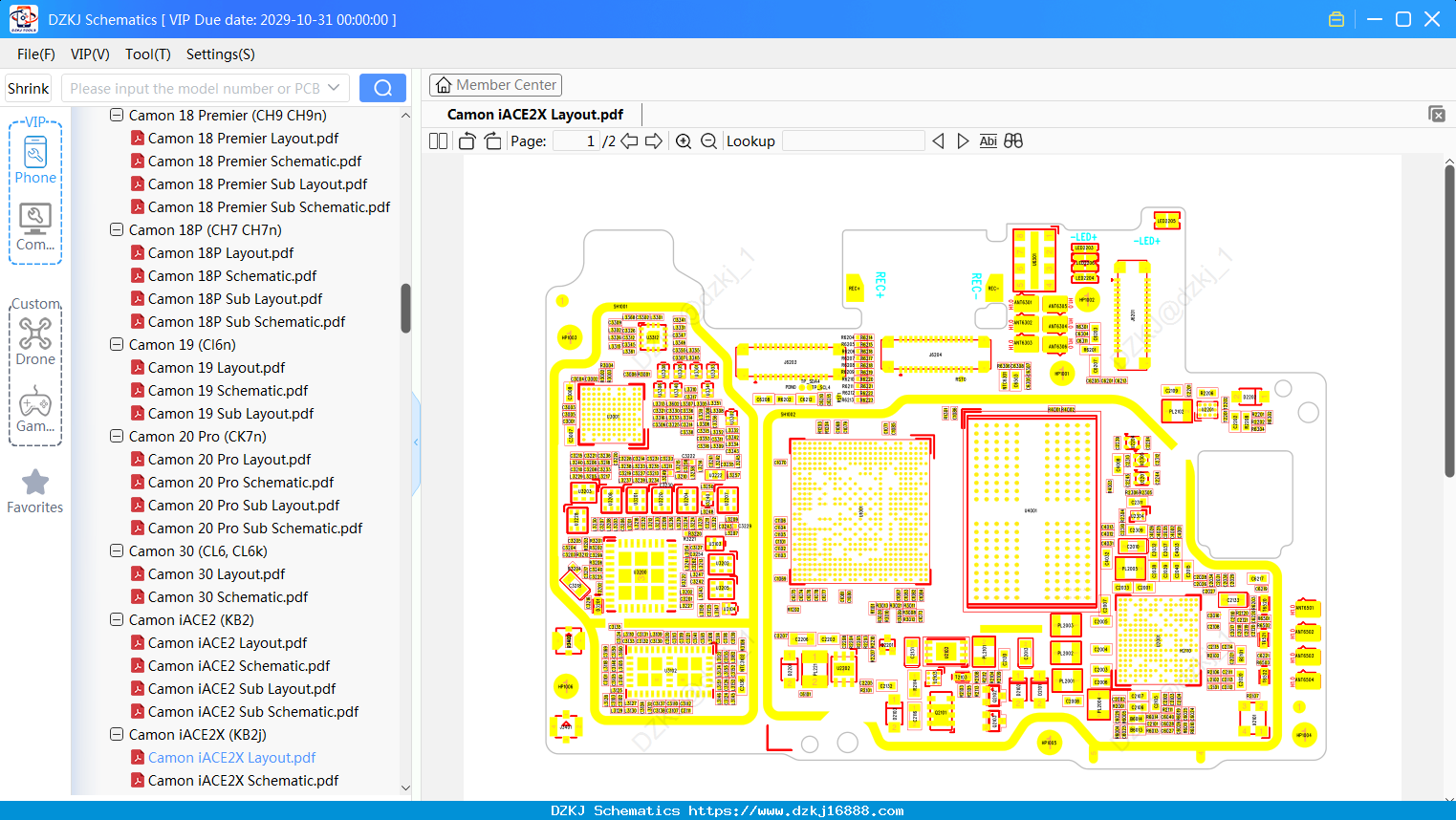Open Camon 18 Premier Layout.pdf
The height and width of the screenshot is (820, 1456).
point(243,139)
